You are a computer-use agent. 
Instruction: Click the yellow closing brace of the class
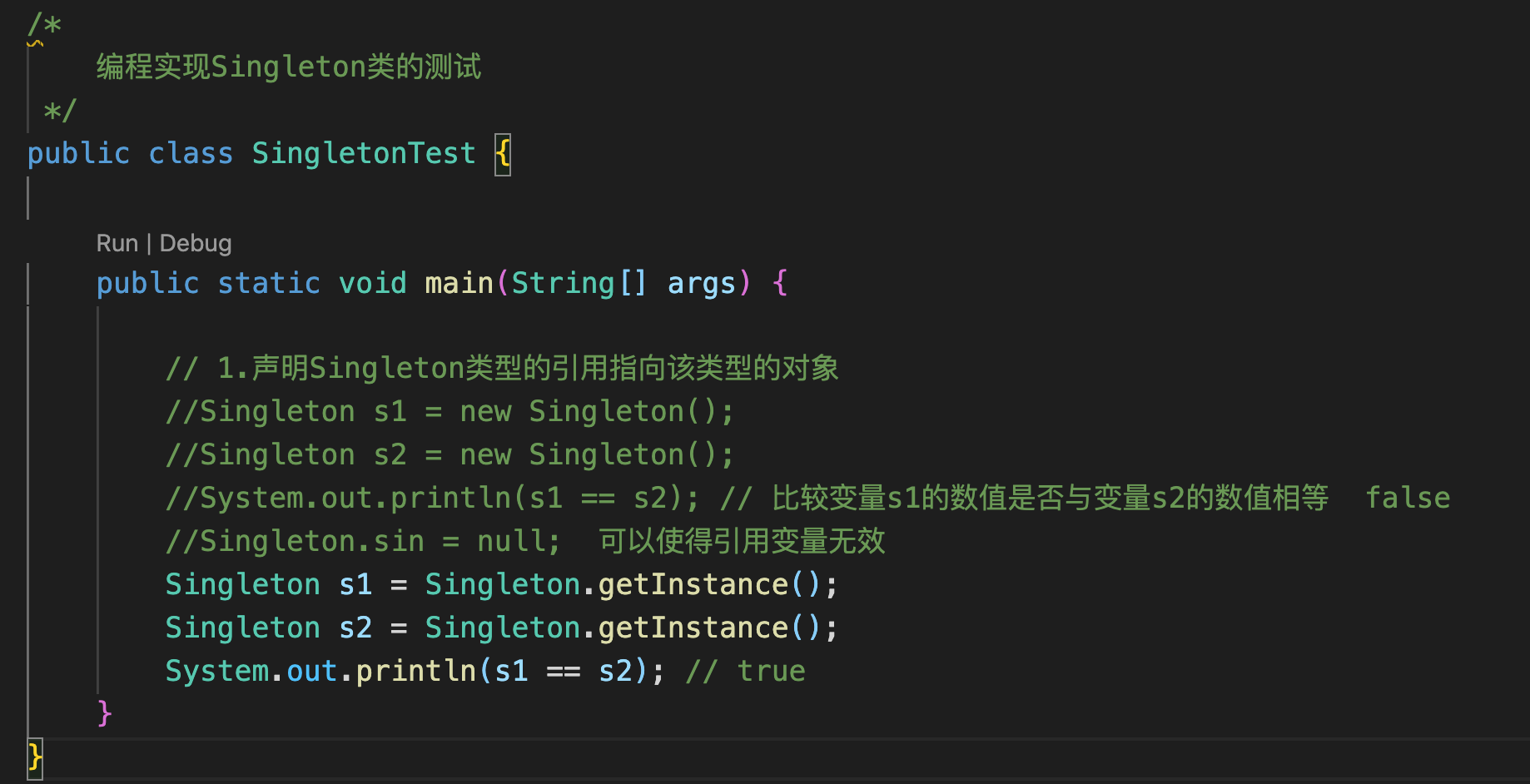[34, 757]
